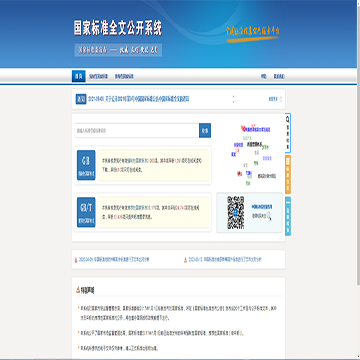360x360 pixels.
Task: Select the white search side tab with magnifier
Action: tap(288, 133)
